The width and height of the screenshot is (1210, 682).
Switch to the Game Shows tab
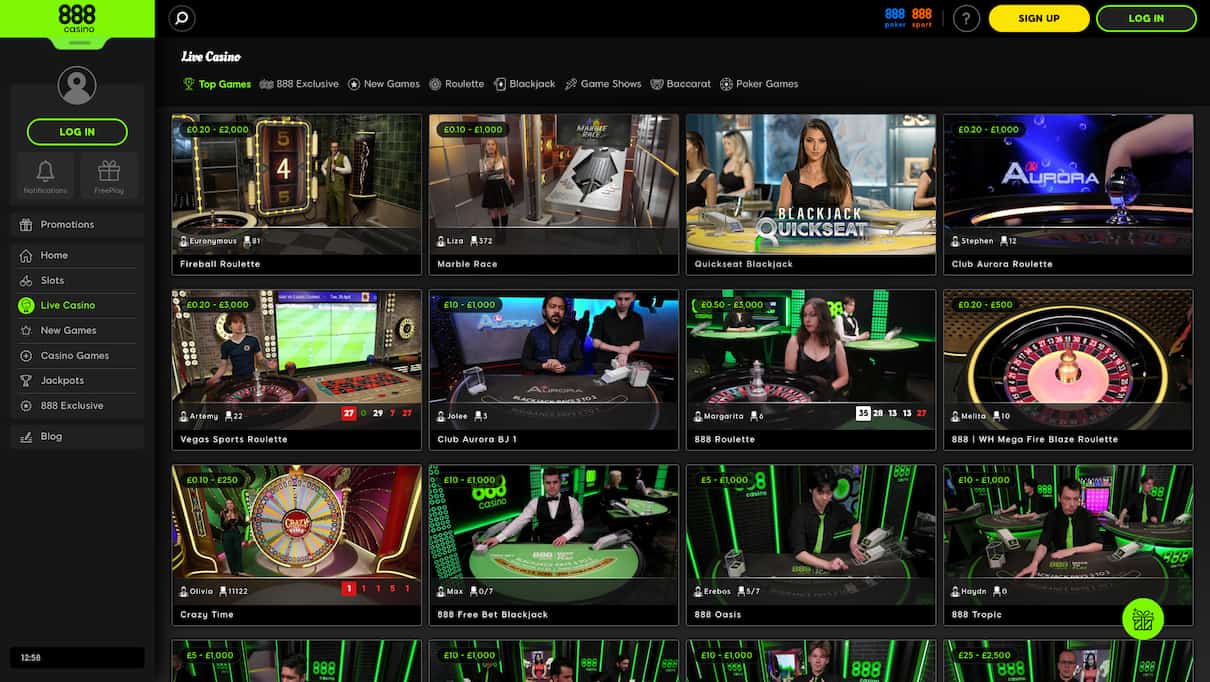603,84
